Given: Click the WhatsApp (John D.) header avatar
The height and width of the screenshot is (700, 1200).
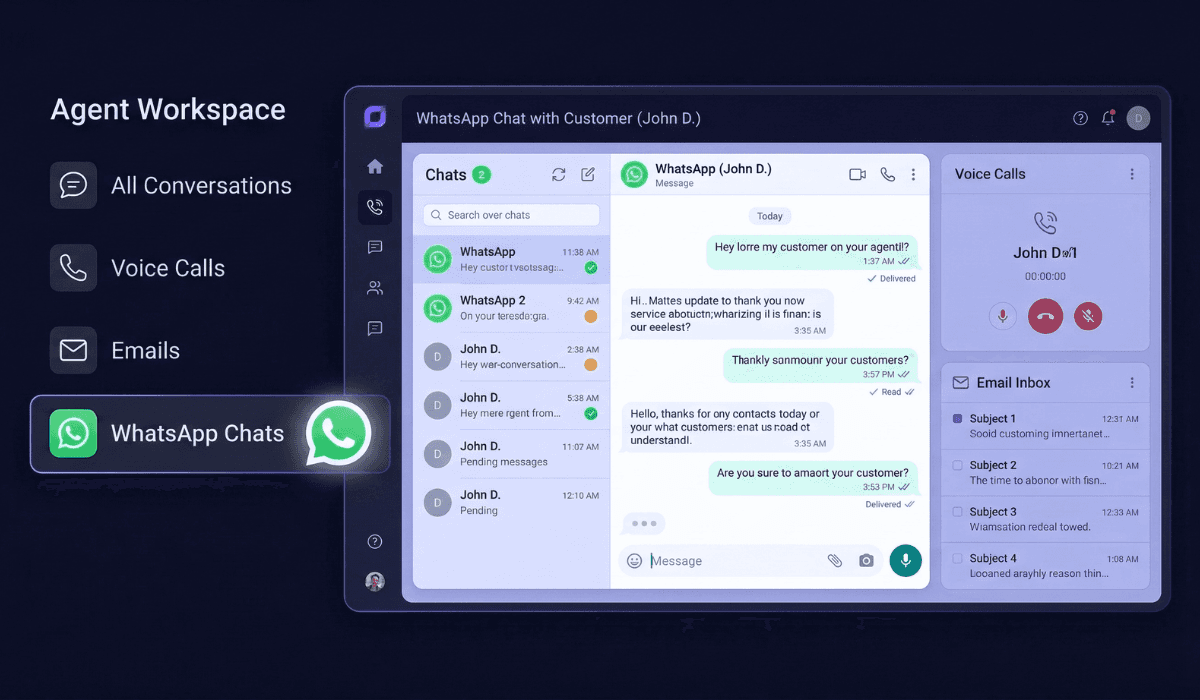Looking at the screenshot, I should [x=634, y=174].
